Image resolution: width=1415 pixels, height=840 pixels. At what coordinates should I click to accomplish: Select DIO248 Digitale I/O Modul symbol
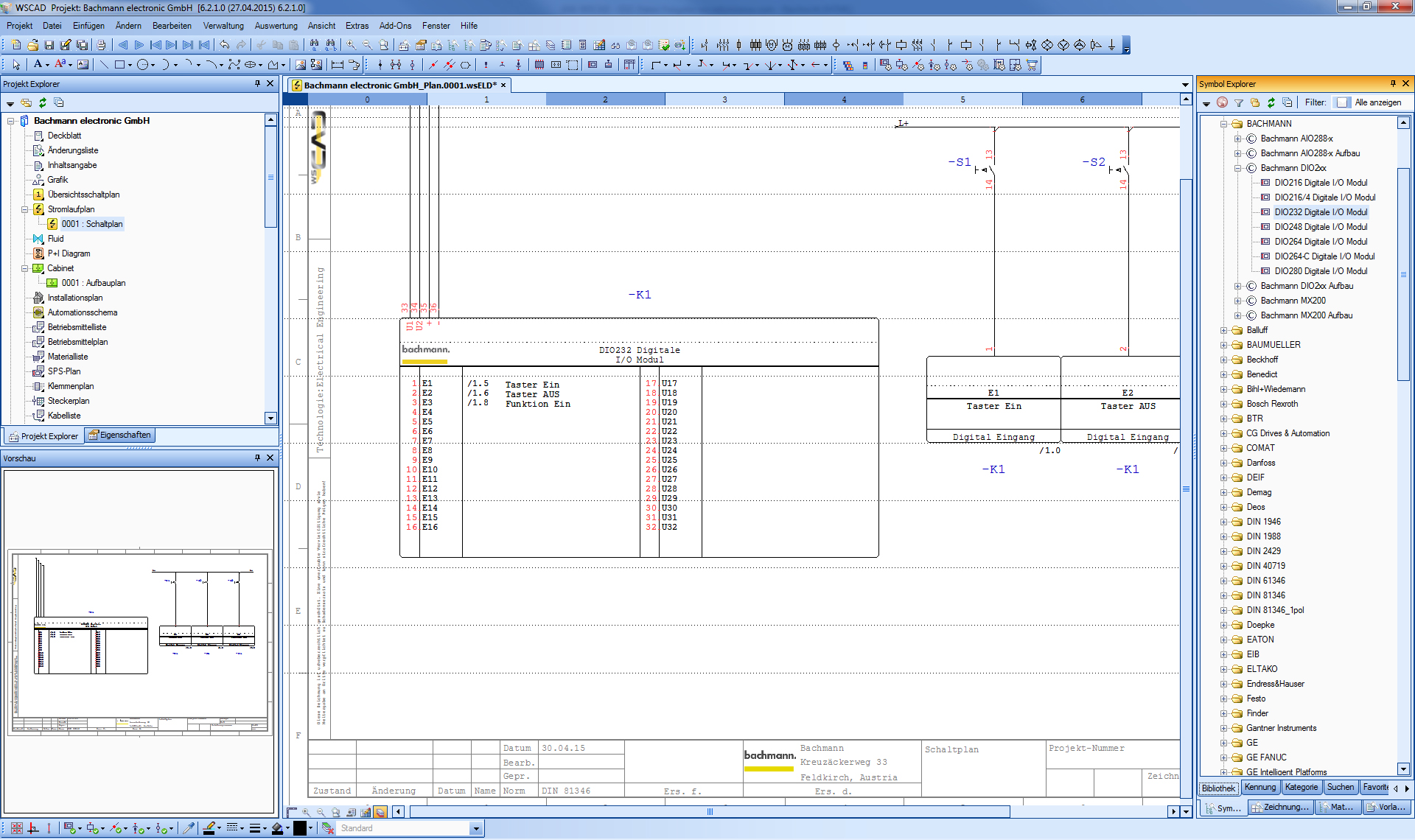point(1316,227)
